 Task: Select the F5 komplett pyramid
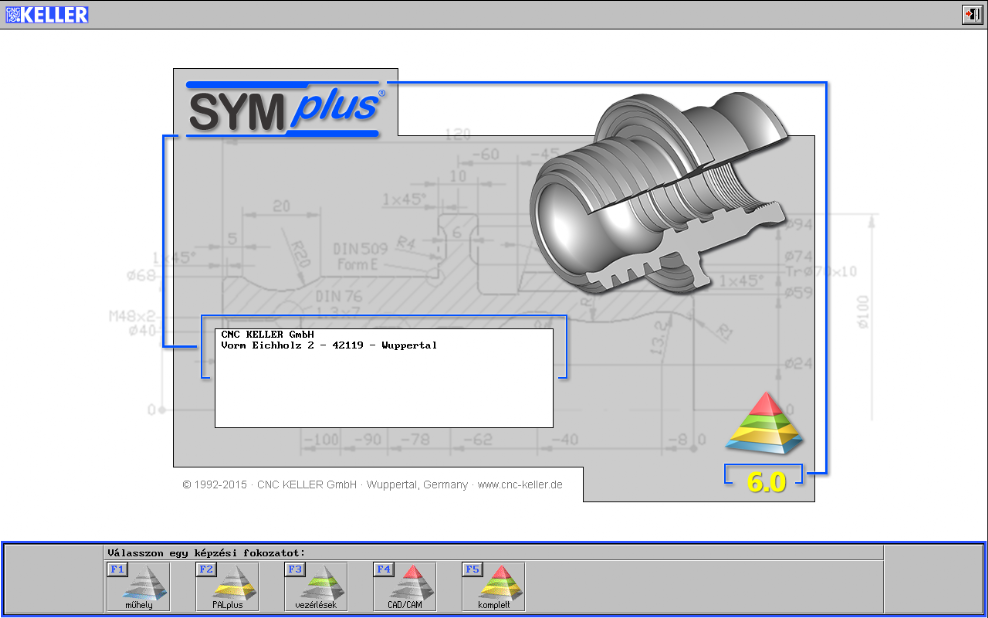point(493,587)
